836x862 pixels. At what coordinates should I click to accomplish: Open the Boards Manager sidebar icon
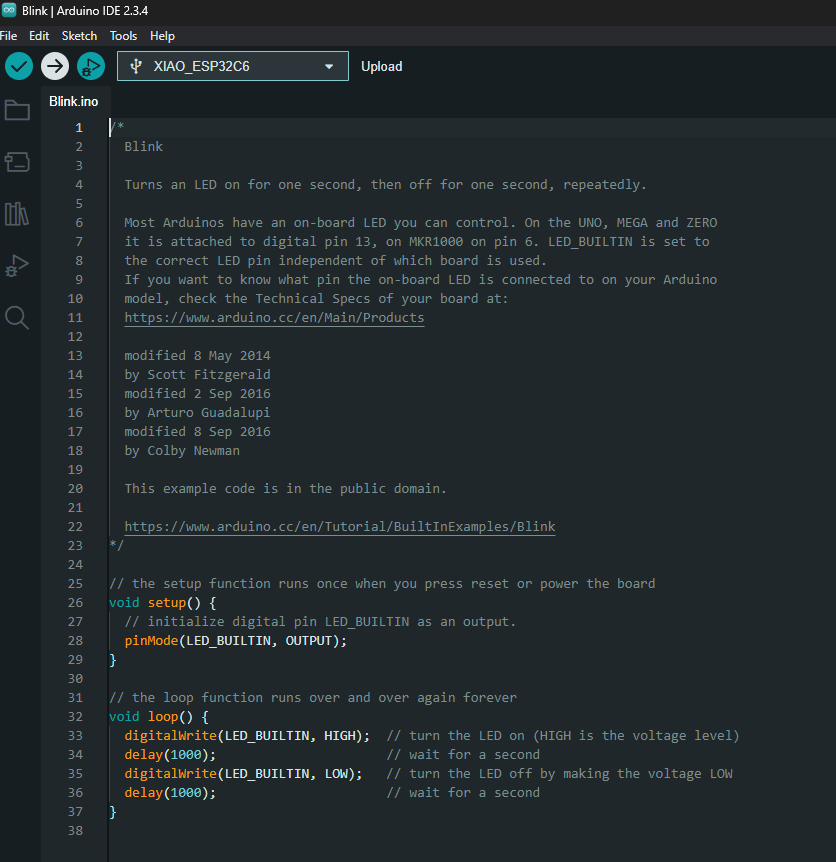tap(17, 162)
